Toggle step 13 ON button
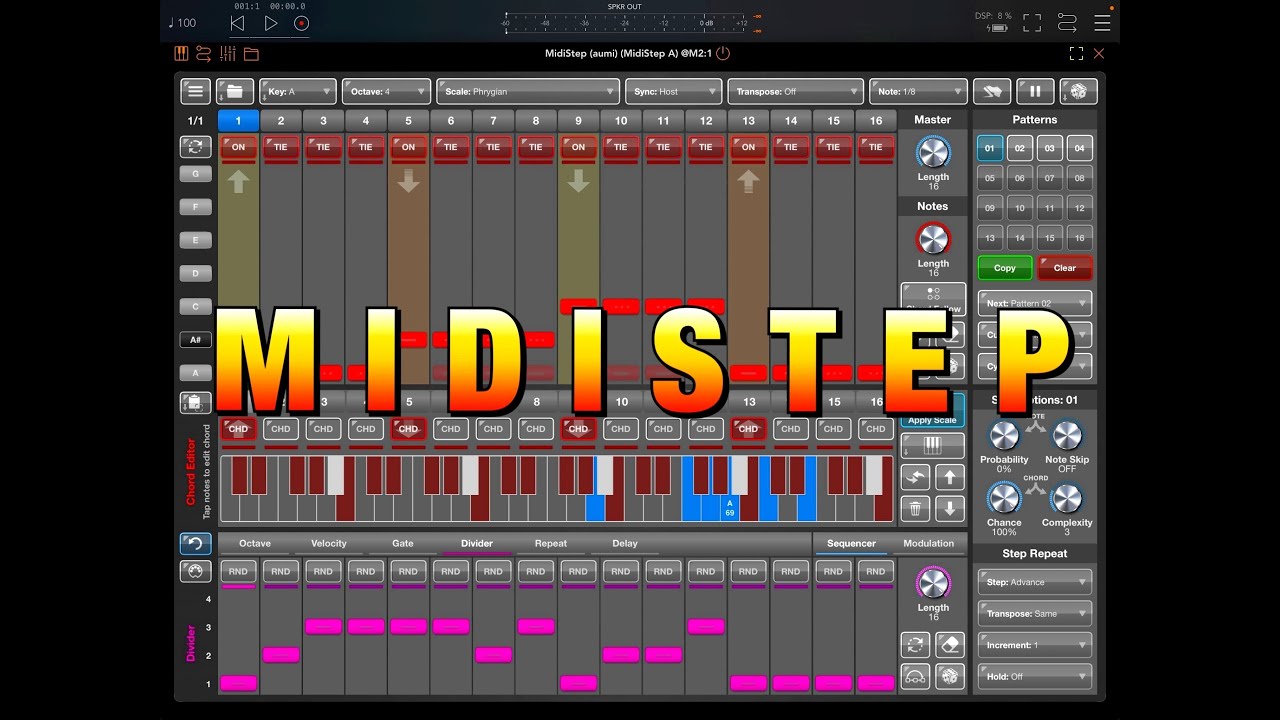Viewport: 1280px width, 720px height. [748, 147]
